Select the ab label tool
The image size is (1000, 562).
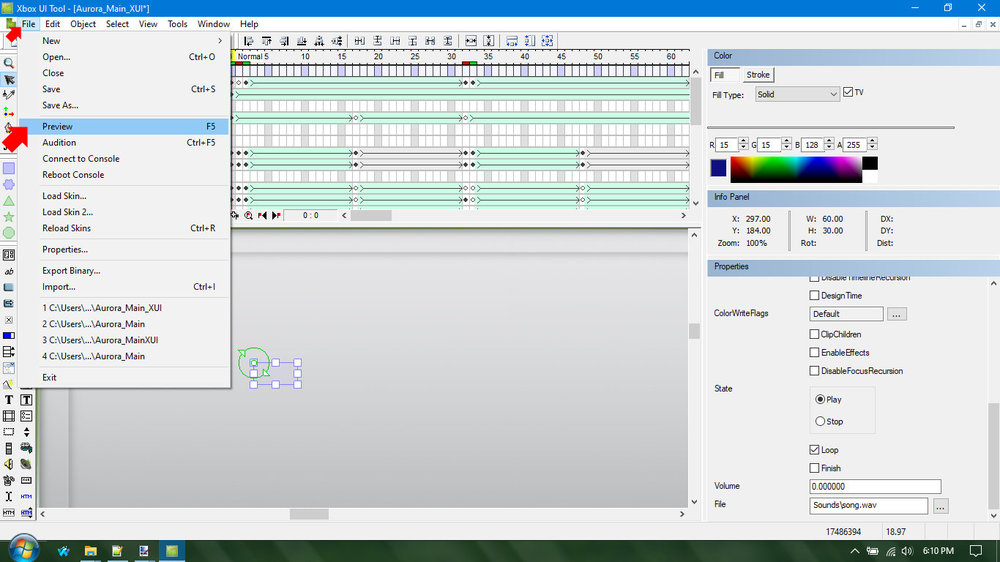9,271
